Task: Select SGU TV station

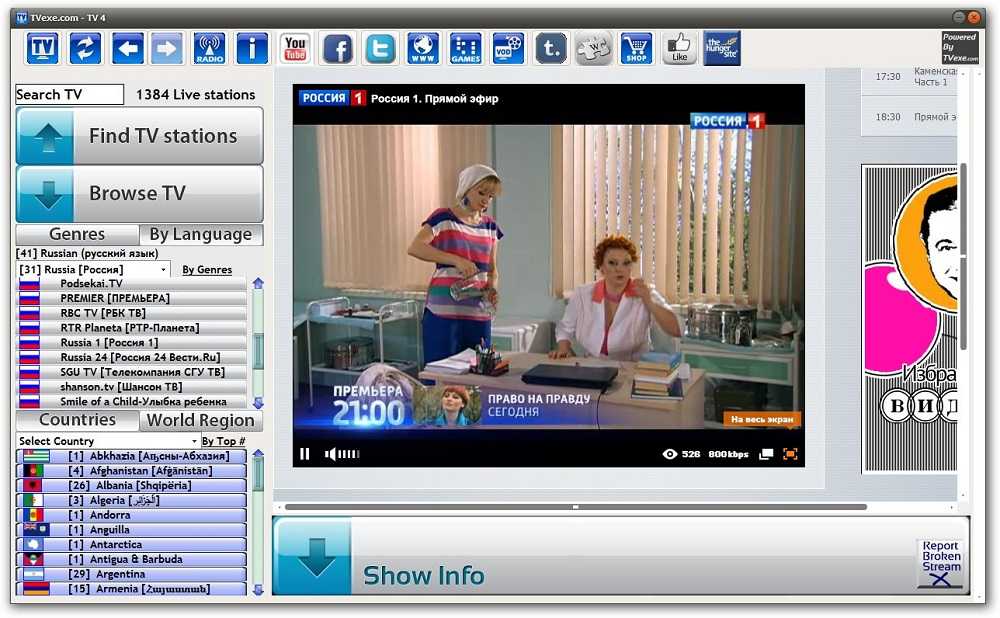Action: [131, 372]
